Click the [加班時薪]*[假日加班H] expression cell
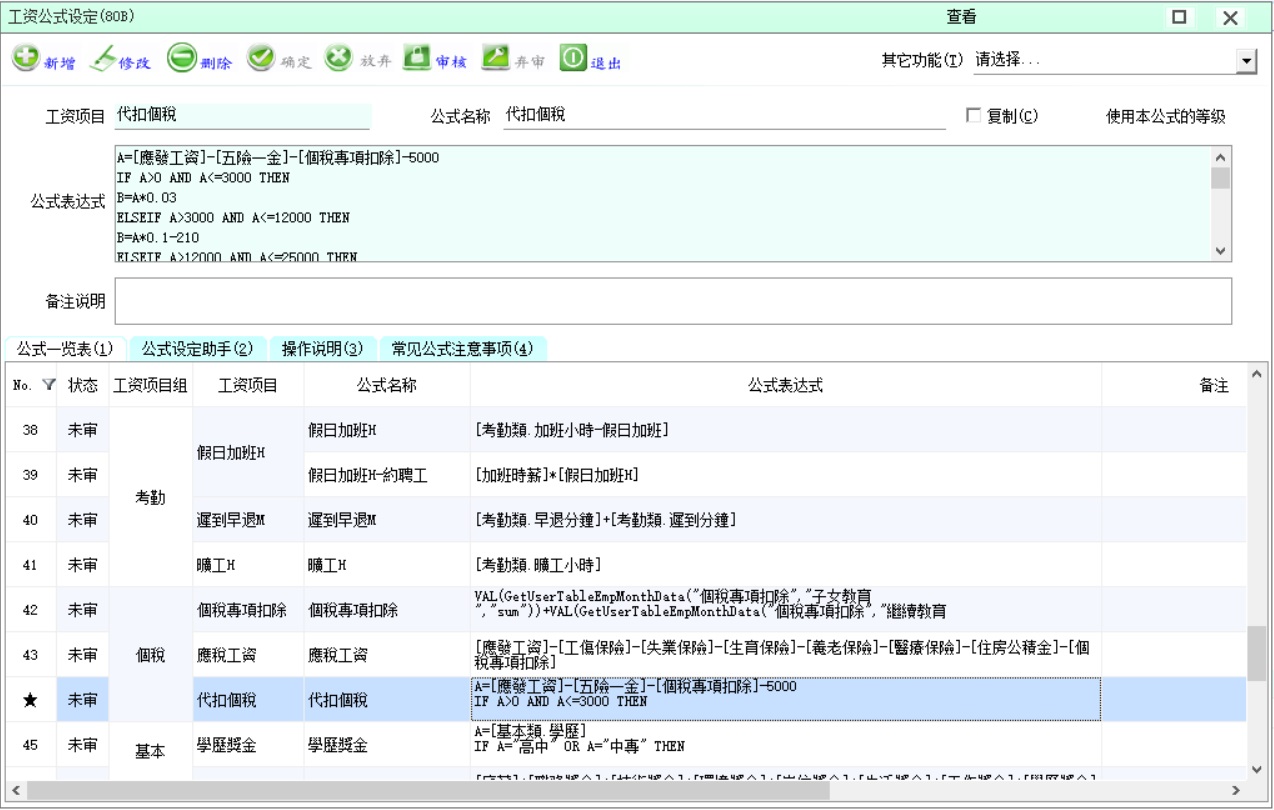1274x810 pixels. click(x=785, y=475)
